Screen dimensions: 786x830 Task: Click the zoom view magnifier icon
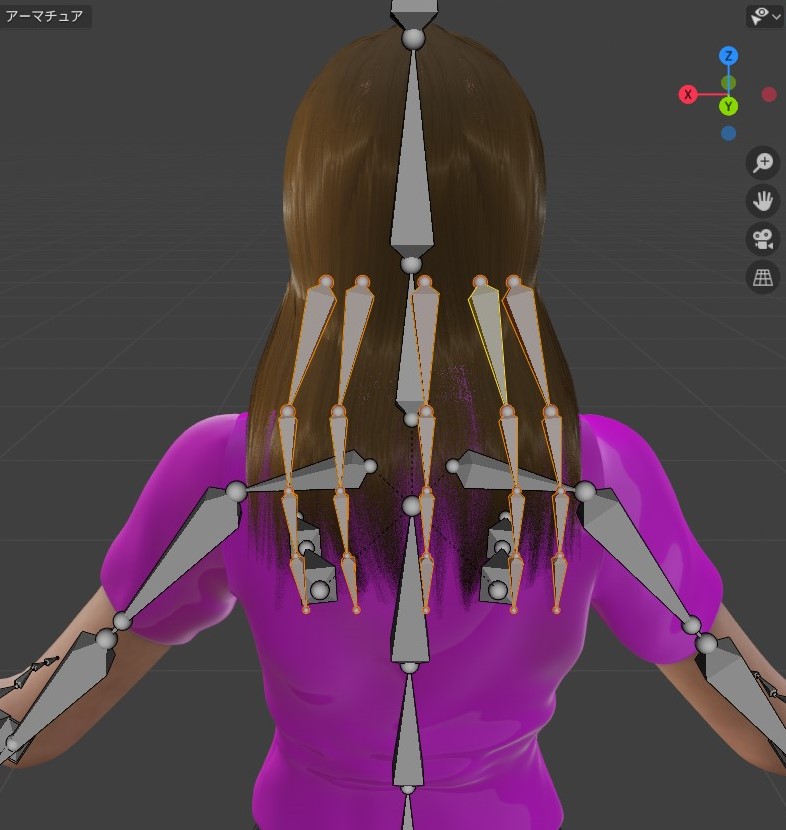[x=763, y=163]
